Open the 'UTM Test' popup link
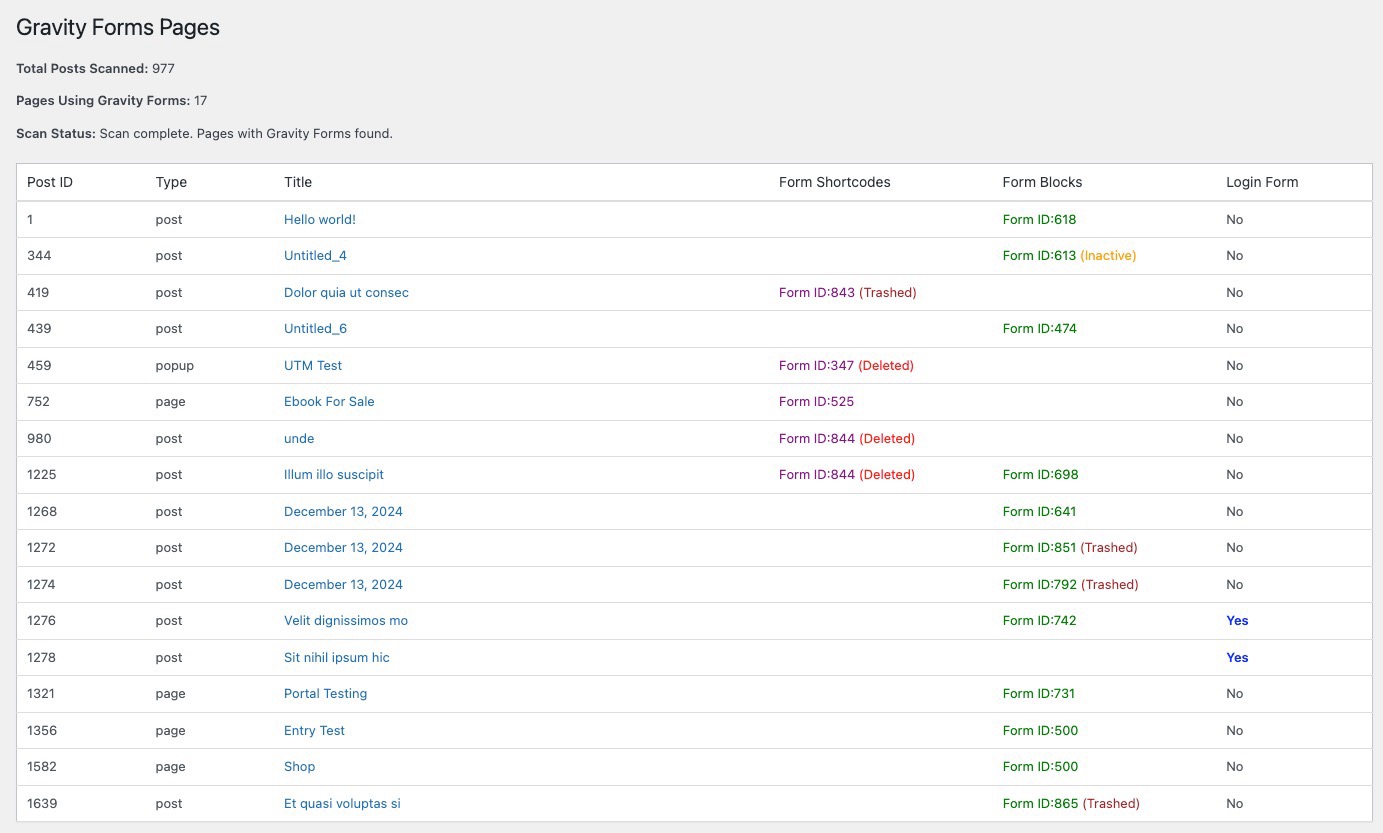The height and width of the screenshot is (833, 1383). [313, 365]
